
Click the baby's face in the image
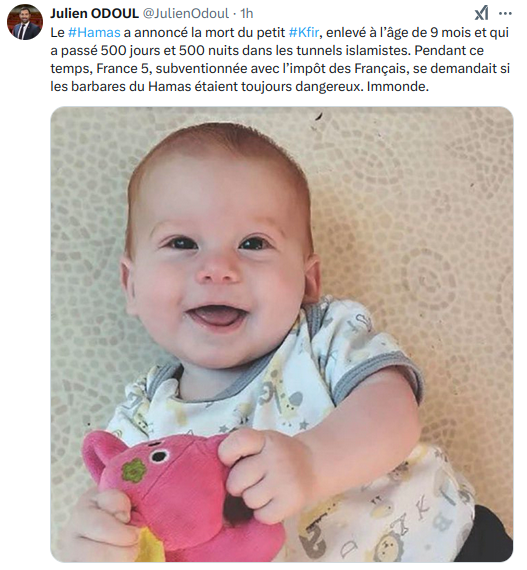click(x=218, y=254)
